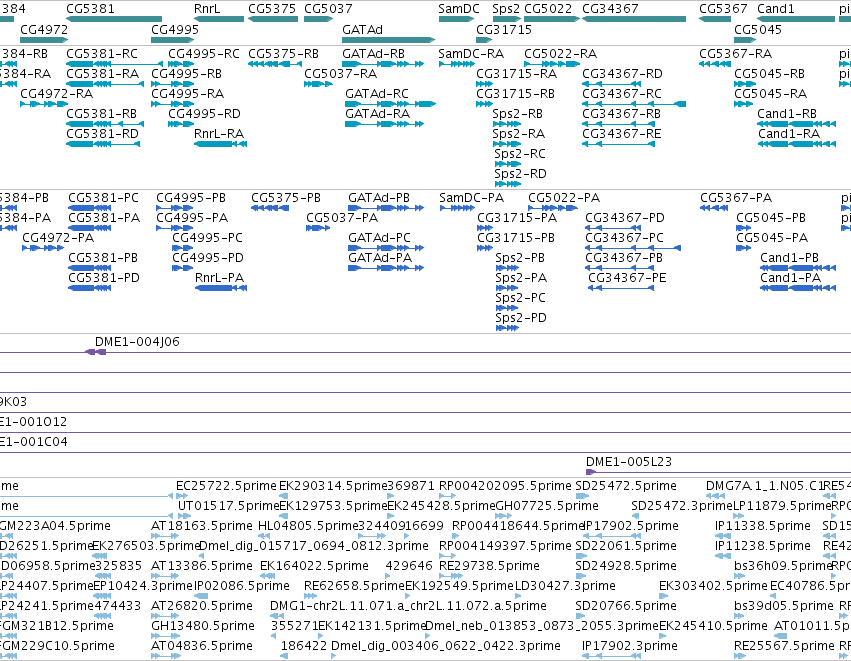Click transcript CG4995-RC label

click(204, 54)
